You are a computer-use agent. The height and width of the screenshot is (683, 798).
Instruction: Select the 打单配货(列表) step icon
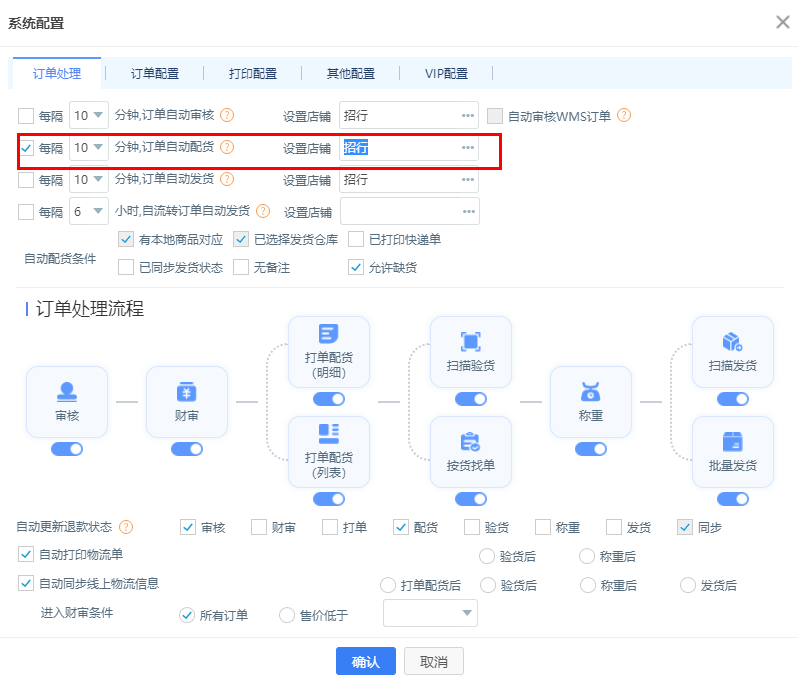click(x=329, y=434)
